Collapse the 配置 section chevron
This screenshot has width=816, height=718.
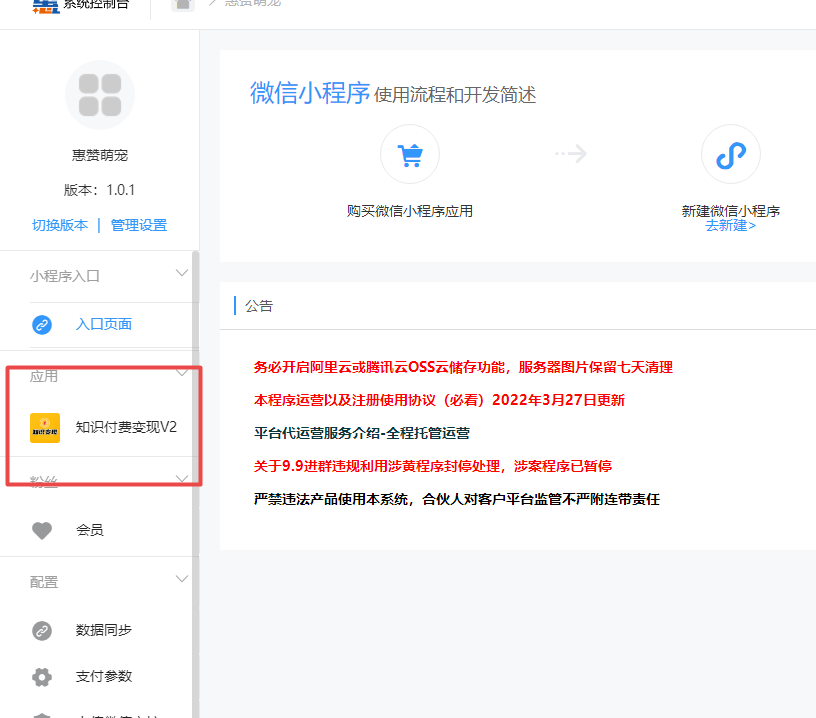pyautogui.click(x=182, y=579)
